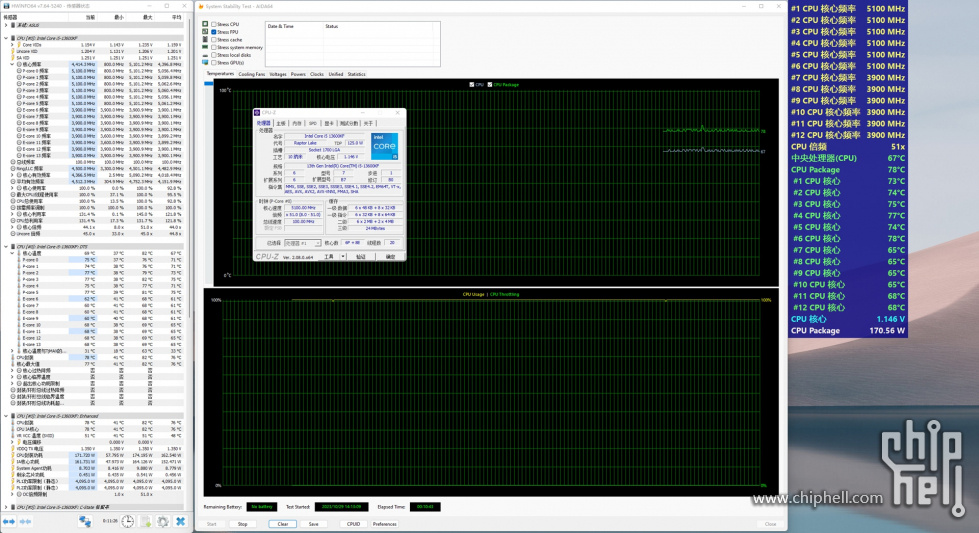Collapse CPU Intel Core i5-13600KF sensor group
The height and width of the screenshot is (533, 979).
[6, 38]
